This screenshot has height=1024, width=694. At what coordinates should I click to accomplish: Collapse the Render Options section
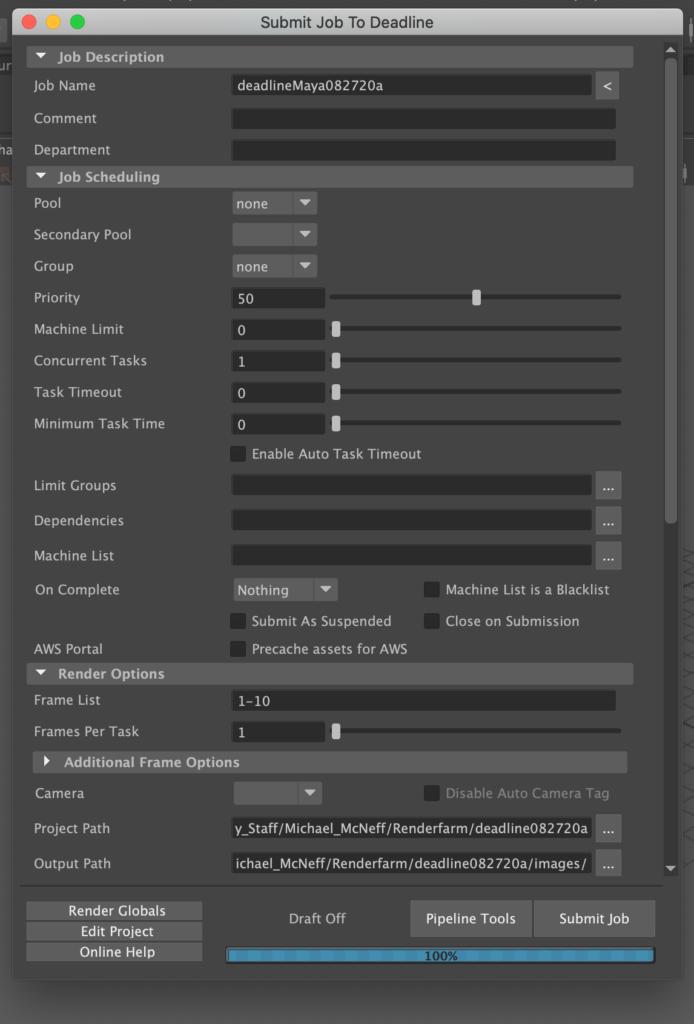[x=41, y=673]
